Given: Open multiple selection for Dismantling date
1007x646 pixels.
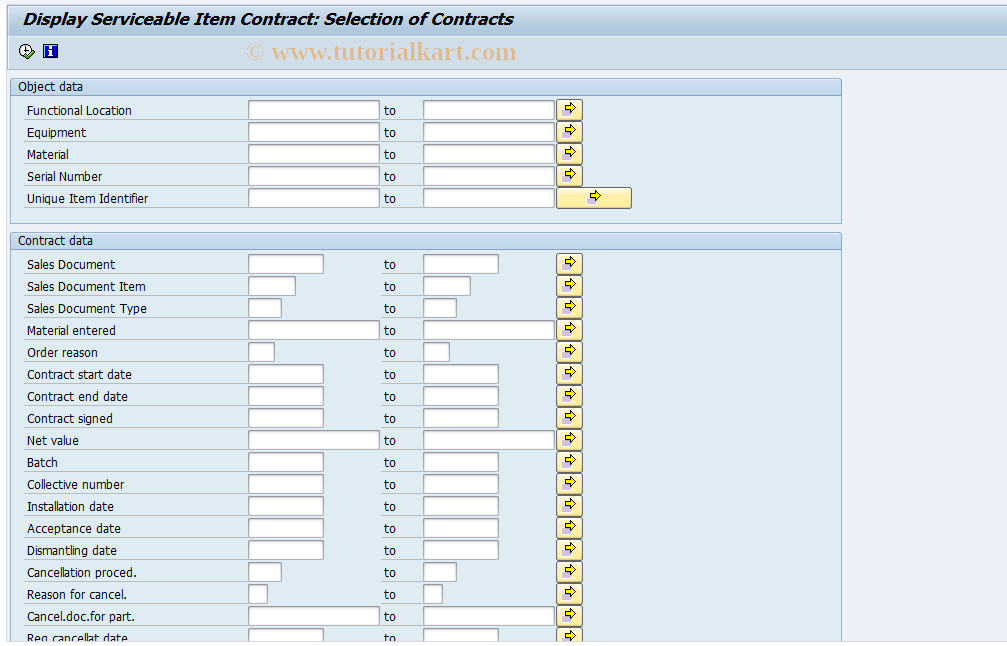Looking at the screenshot, I should 568,549.
